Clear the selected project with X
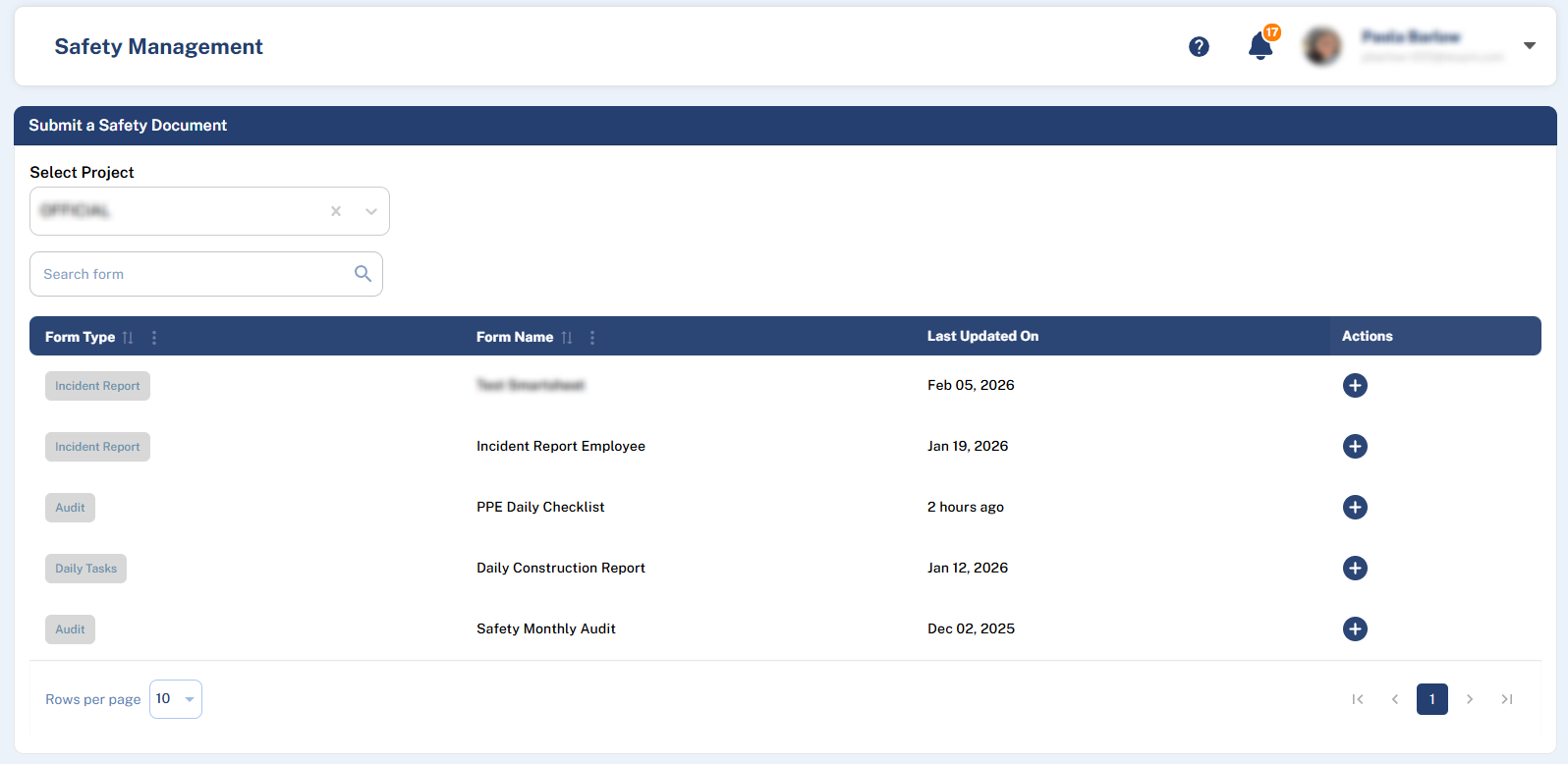Image resolution: width=1568 pixels, height=764 pixels. pyautogui.click(x=336, y=211)
